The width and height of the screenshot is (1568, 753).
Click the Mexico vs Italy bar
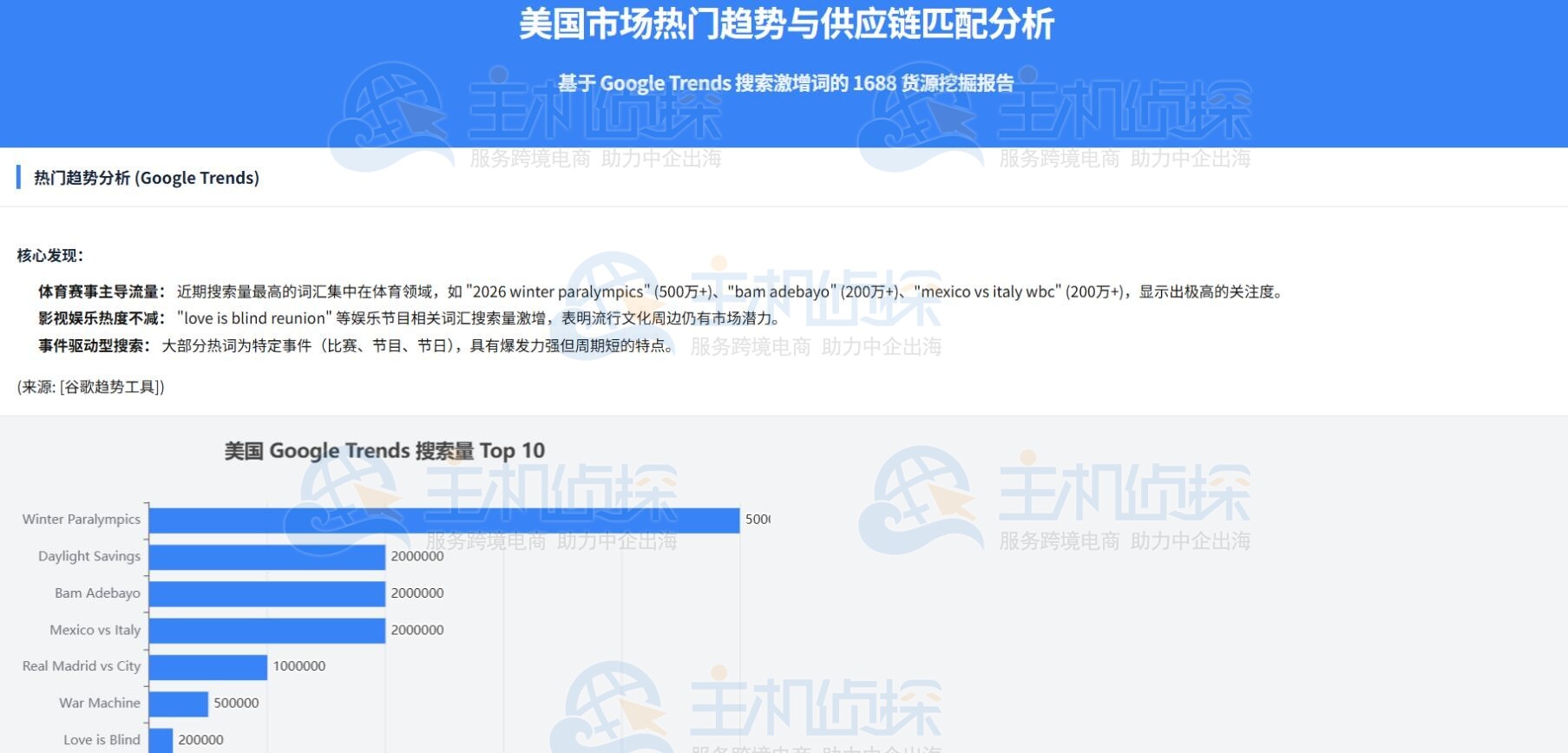click(267, 631)
